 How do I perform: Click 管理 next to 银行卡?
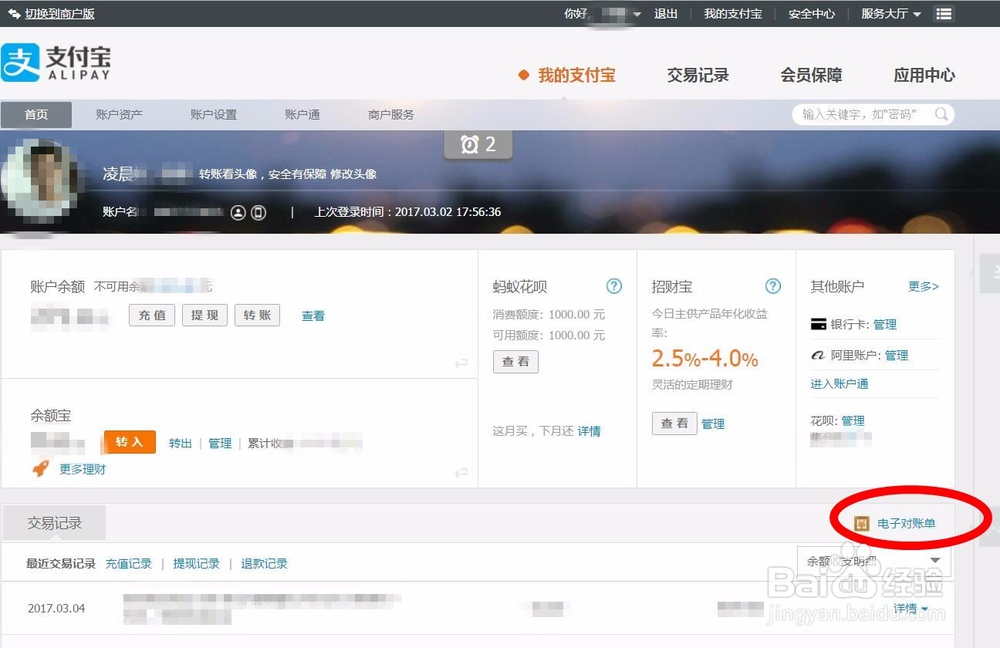coord(885,325)
